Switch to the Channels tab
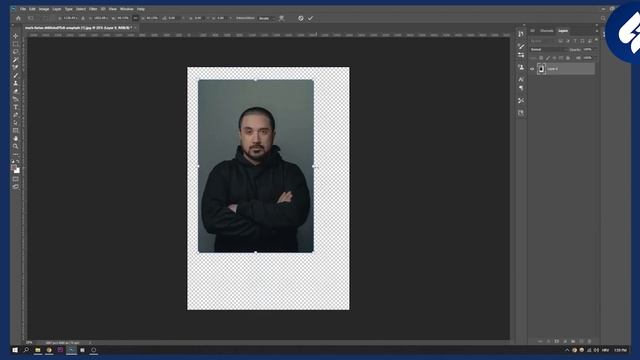The width and height of the screenshot is (640, 360). [547, 31]
